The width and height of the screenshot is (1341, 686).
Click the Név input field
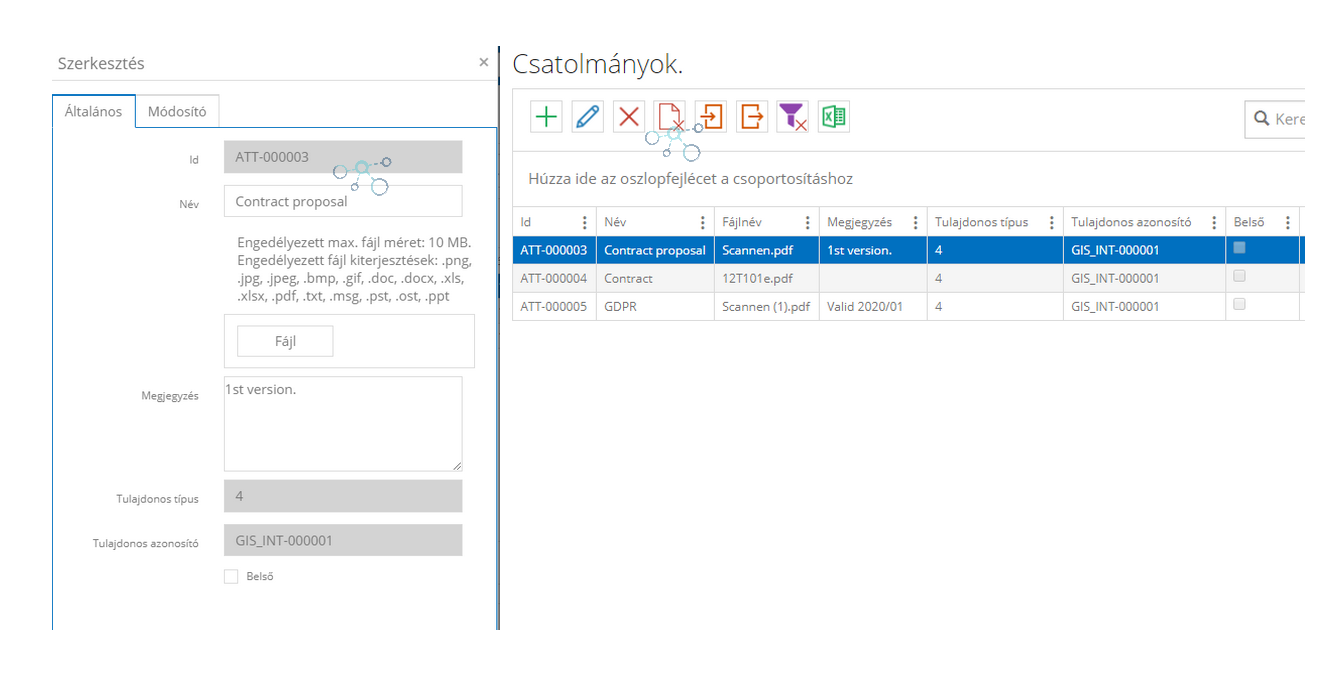click(x=343, y=201)
